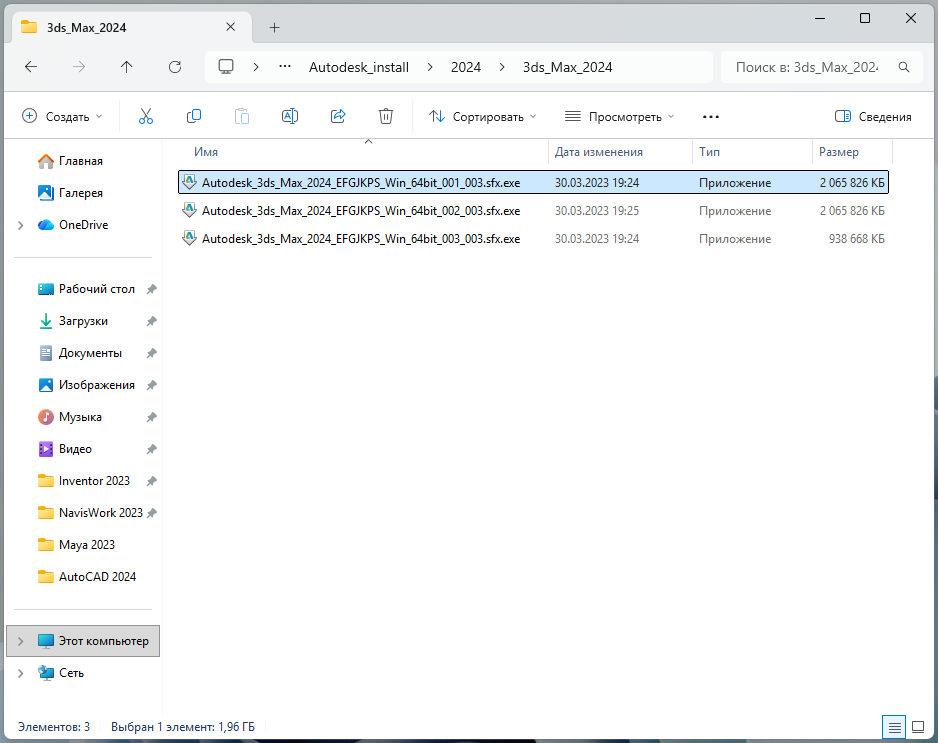Click the Paste clipboard icon

click(242, 116)
